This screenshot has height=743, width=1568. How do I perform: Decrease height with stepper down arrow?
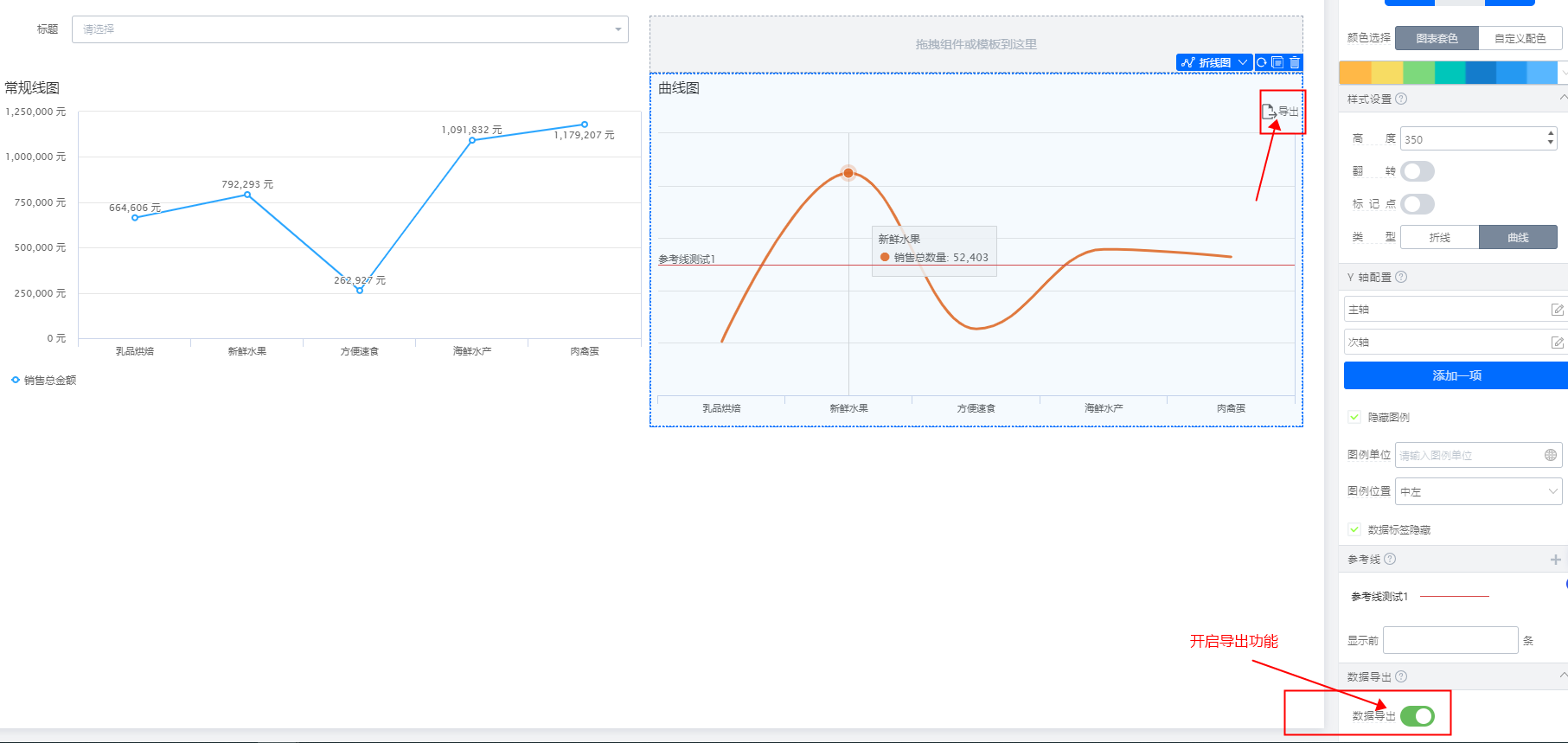1551,143
